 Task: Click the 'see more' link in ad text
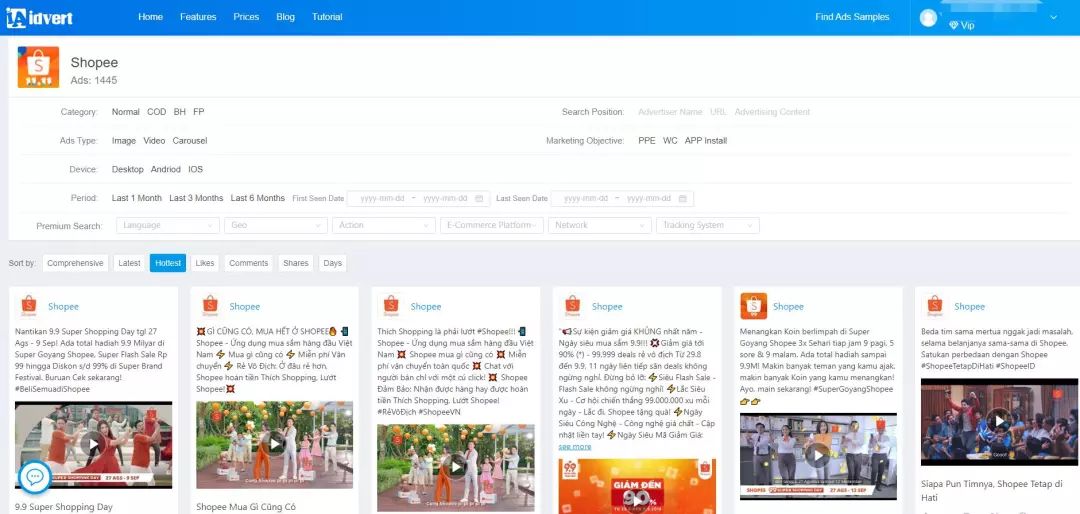(x=574, y=447)
